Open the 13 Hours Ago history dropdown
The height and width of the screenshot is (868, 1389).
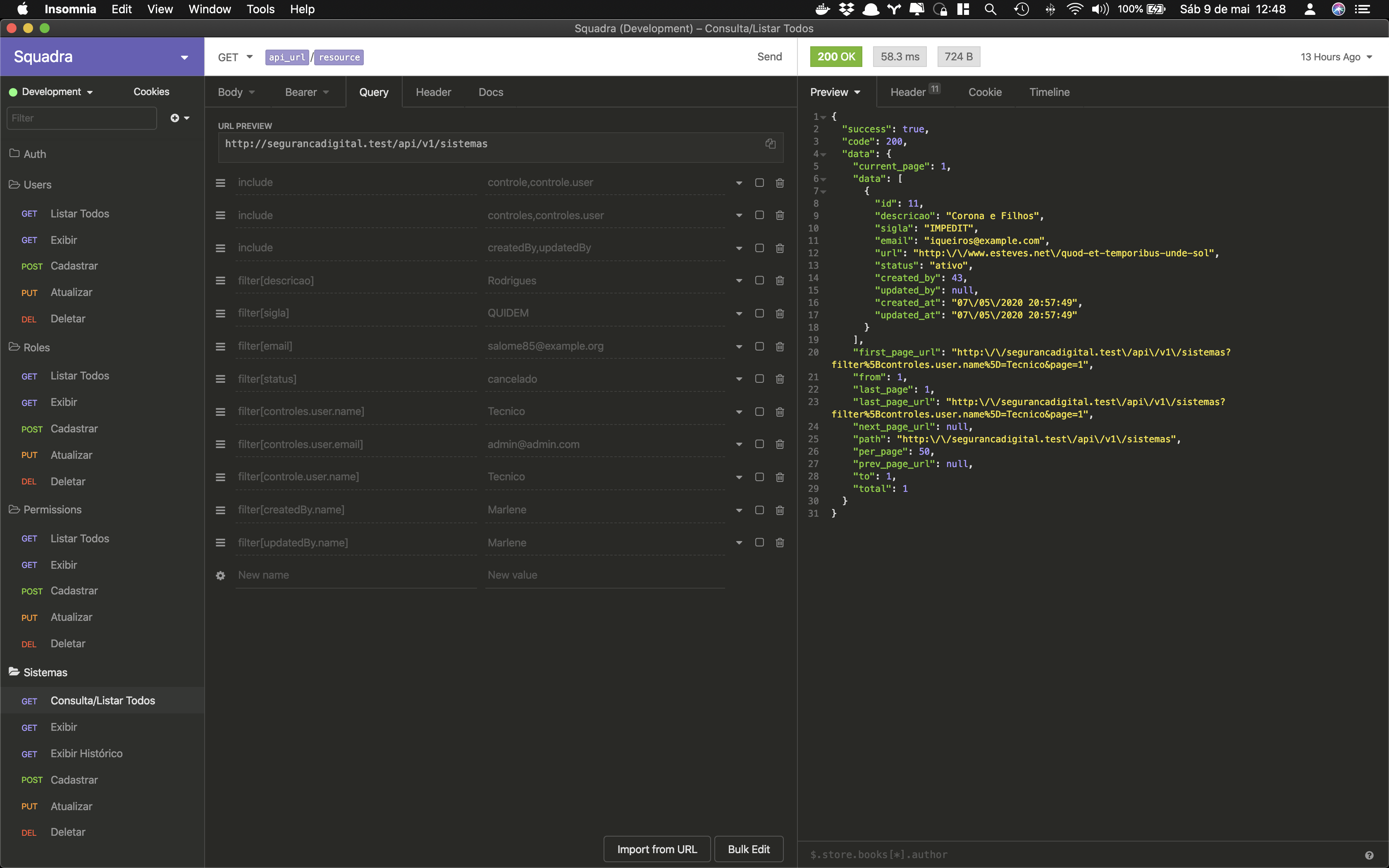click(1336, 57)
